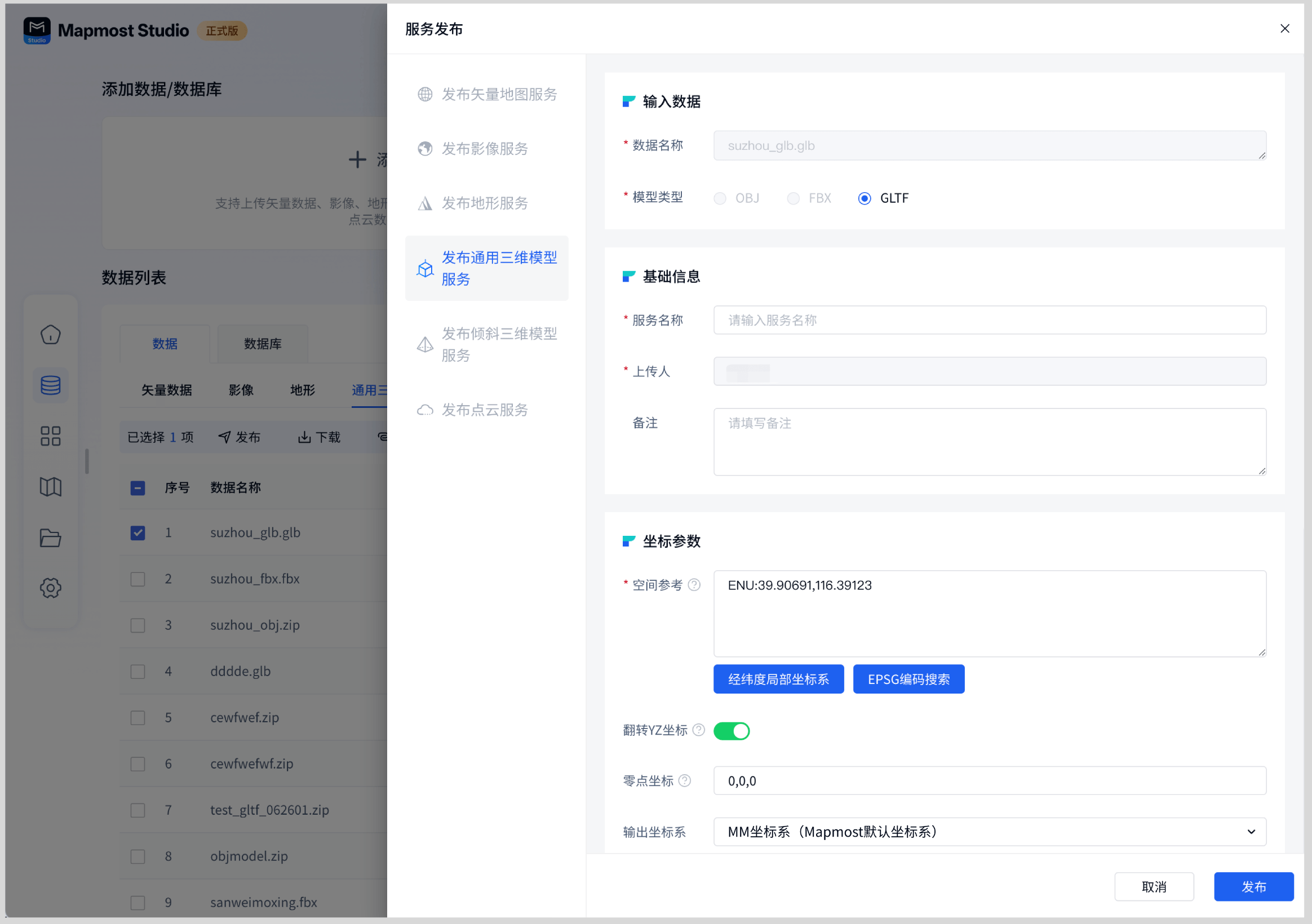The image size is (1312, 924).
Task: Expand the 输出坐标系 dropdown
Action: pyautogui.click(x=989, y=832)
